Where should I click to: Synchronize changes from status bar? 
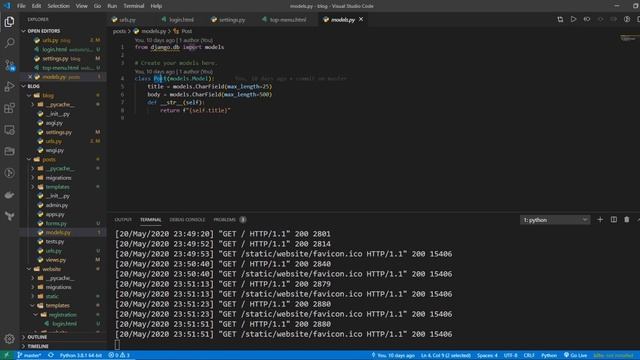(51, 355)
